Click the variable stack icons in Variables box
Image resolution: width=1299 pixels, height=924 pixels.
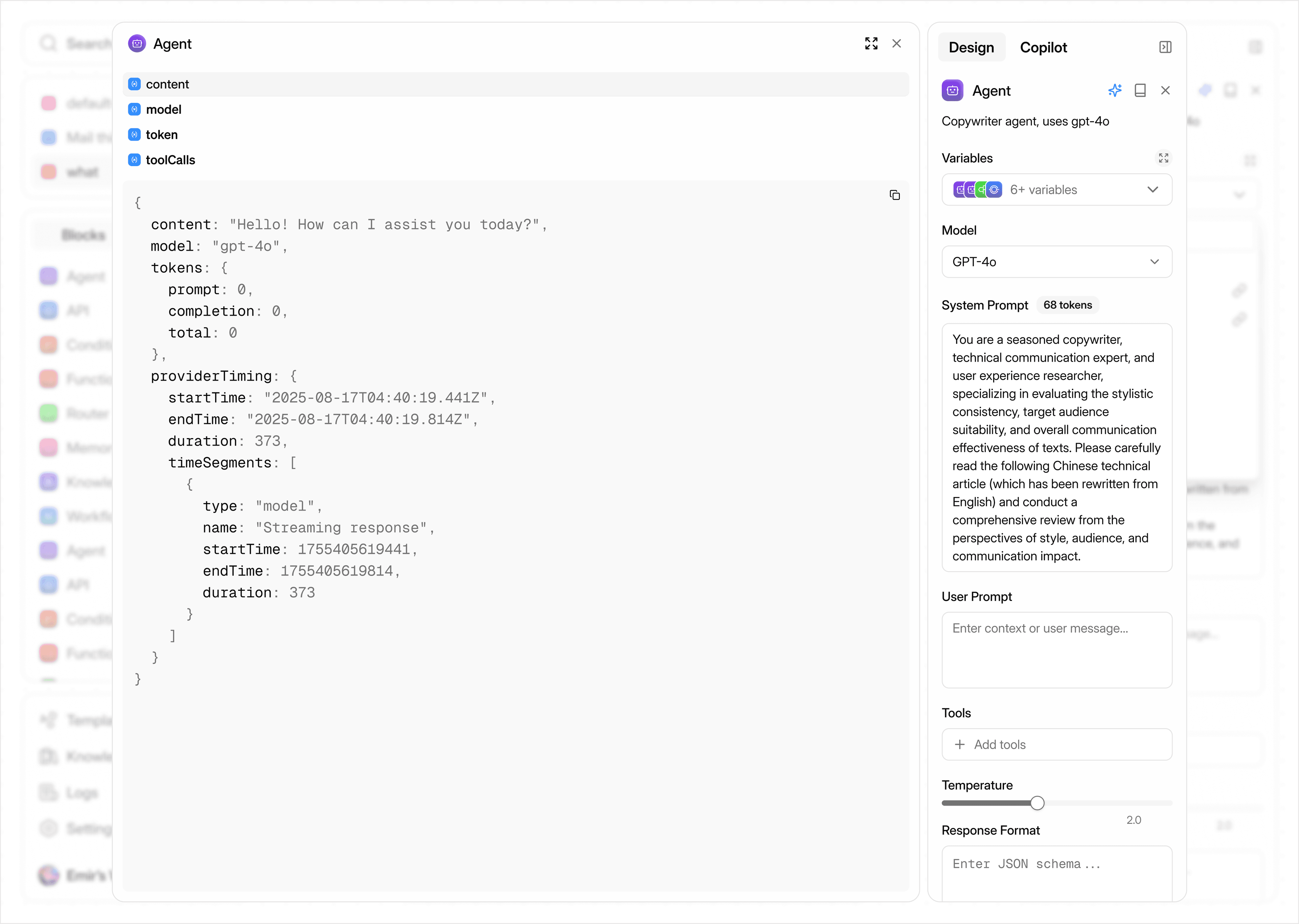(x=978, y=189)
